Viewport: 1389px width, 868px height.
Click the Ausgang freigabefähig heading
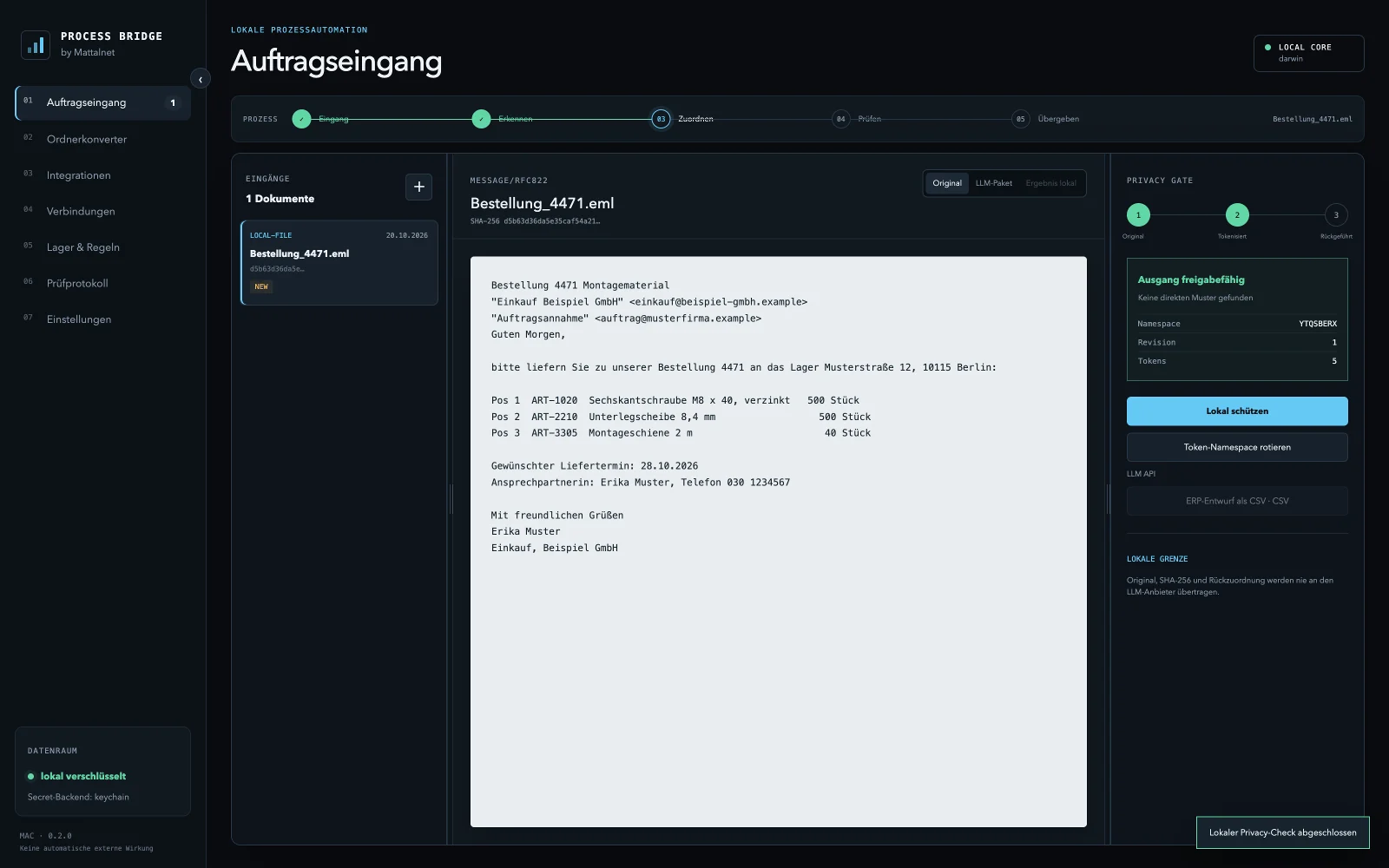click(1191, 279)
